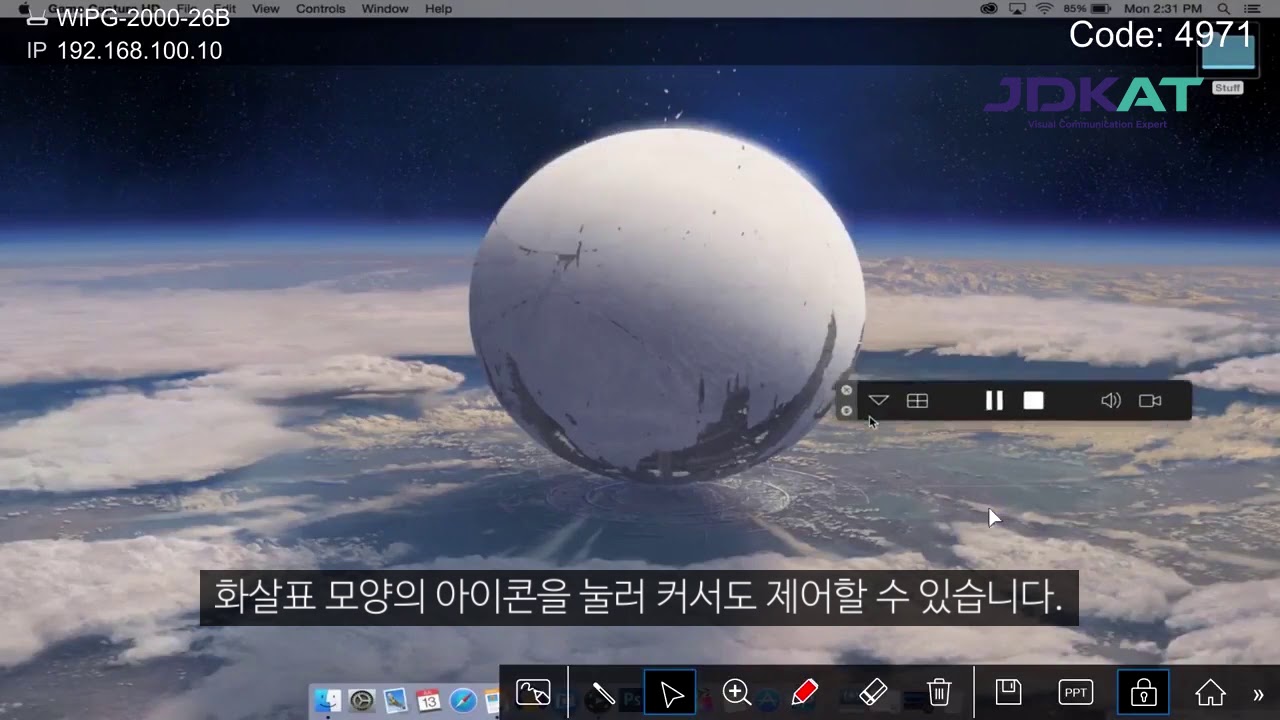Open the Notification Center list icon

[1250, 9]
